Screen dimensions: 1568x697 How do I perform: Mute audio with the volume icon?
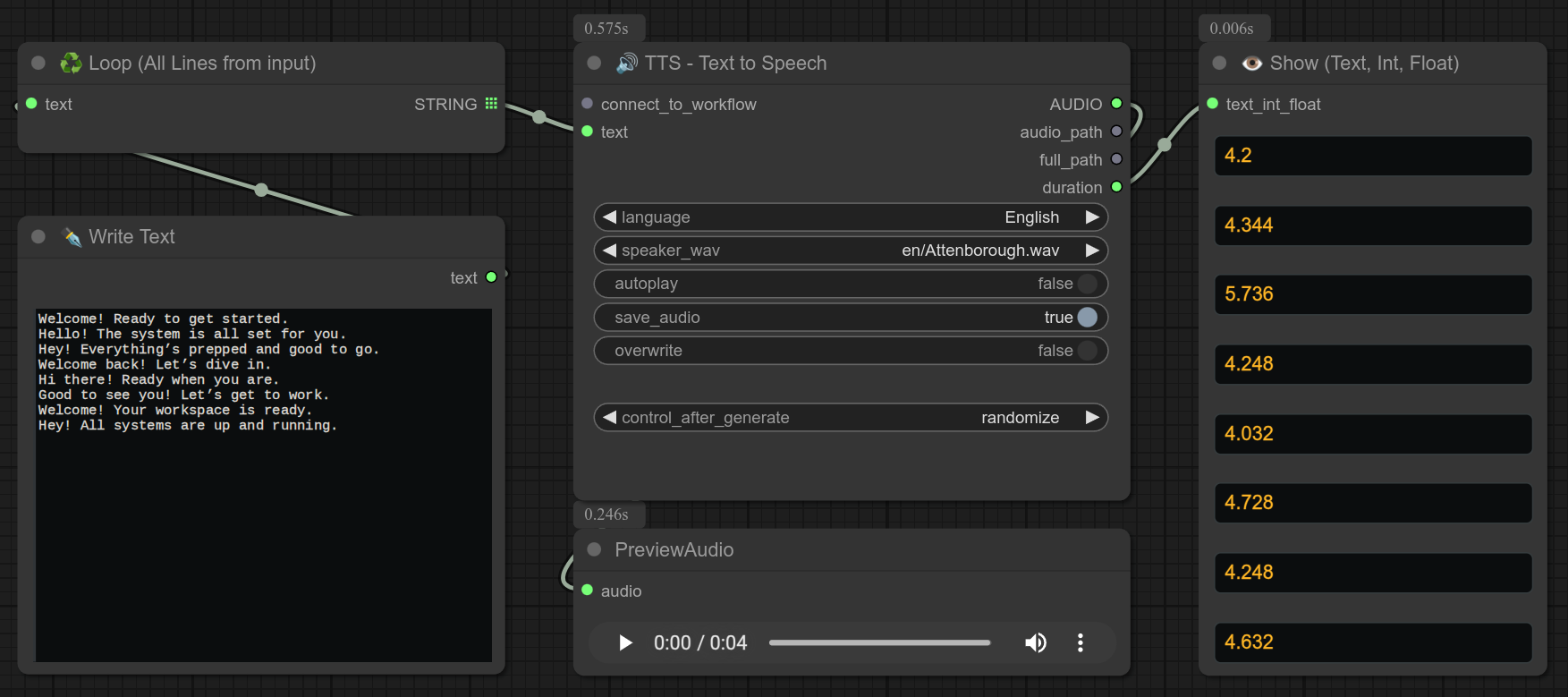(x=1035, y=642)
